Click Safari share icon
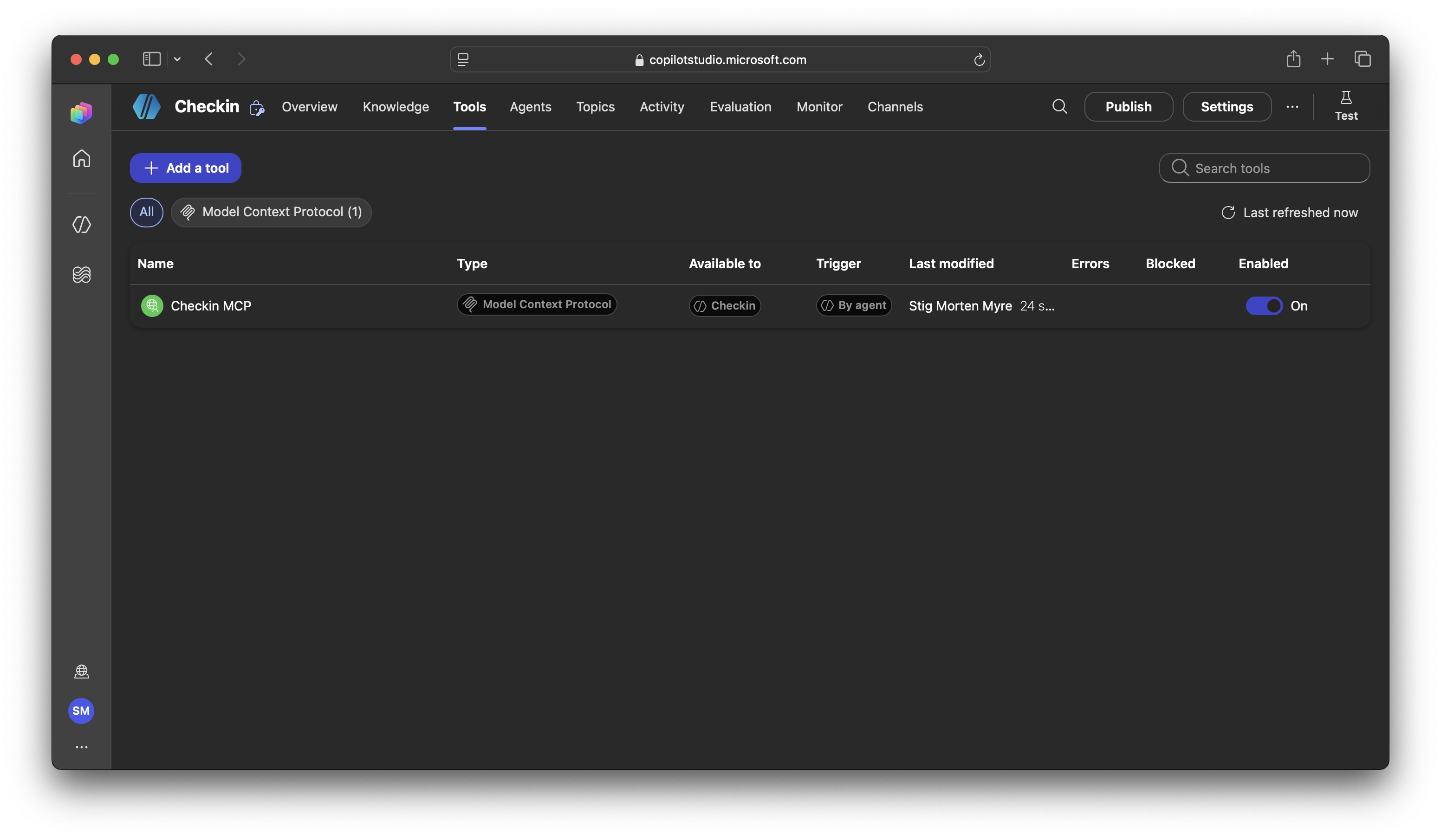The height and width of the screenshot is (840, 1441). point(1293,59)
